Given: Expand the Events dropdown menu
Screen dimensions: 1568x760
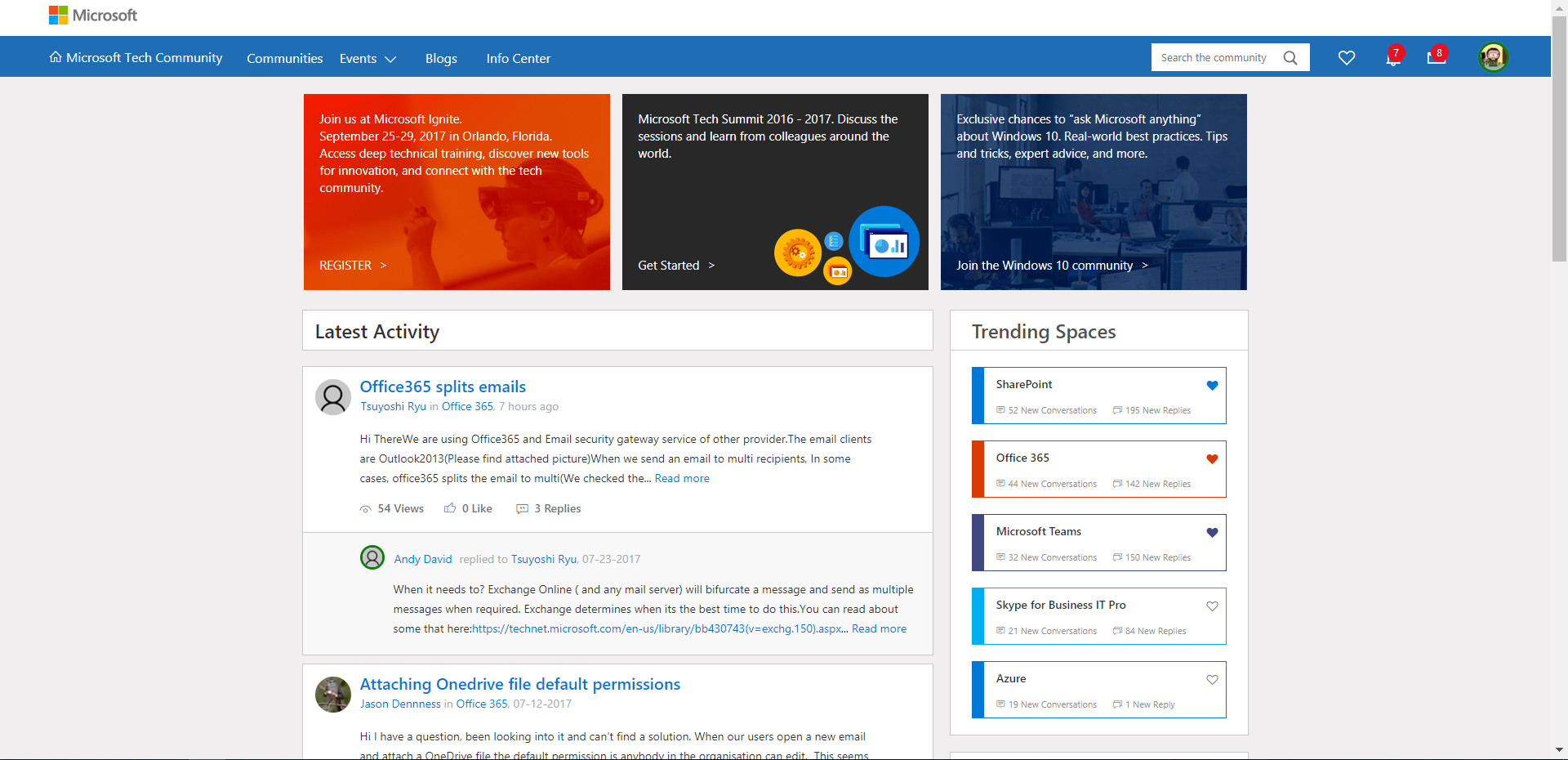Looking at the screenshot, I should (x=367, y=59).
